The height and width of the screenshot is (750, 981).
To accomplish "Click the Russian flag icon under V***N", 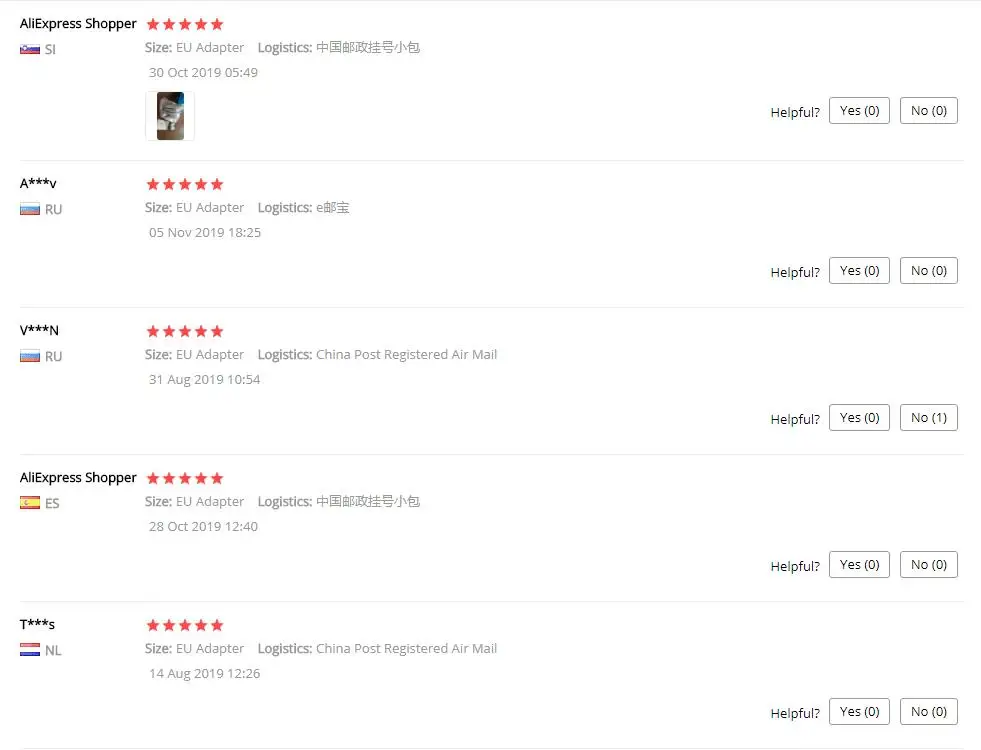I will tap(29, 357).
